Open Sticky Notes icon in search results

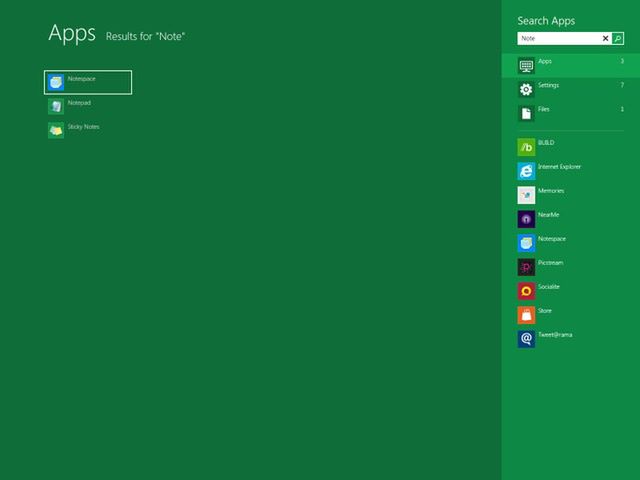point(56,131)
